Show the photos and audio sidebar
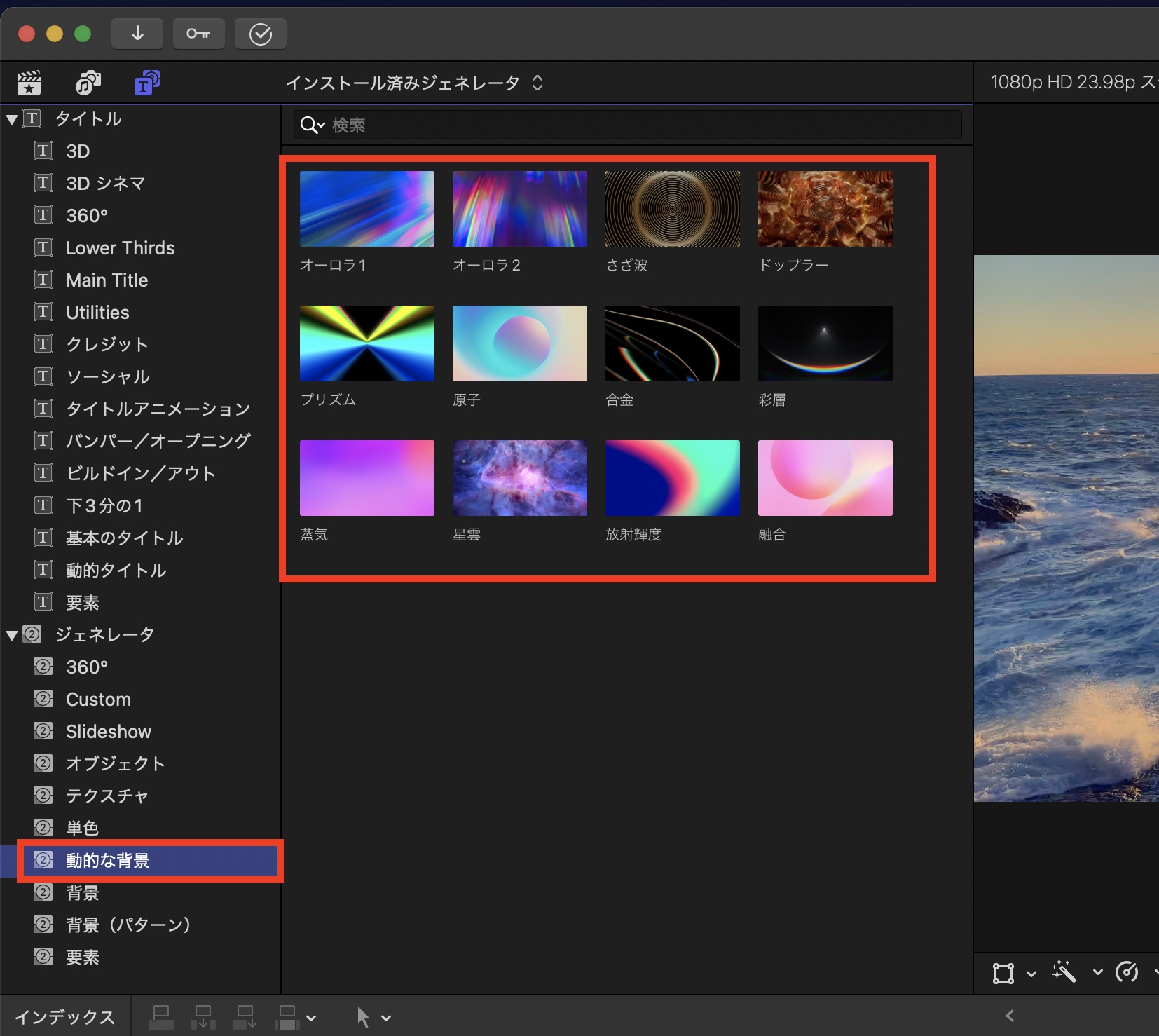 click(x=88, y=83)
